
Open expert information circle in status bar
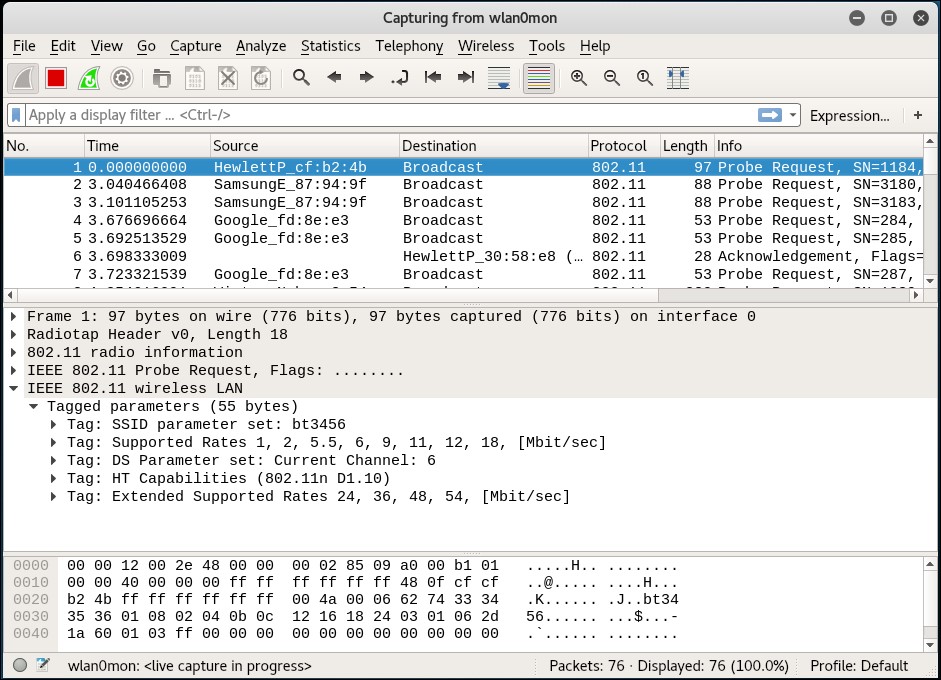point(20,665)
